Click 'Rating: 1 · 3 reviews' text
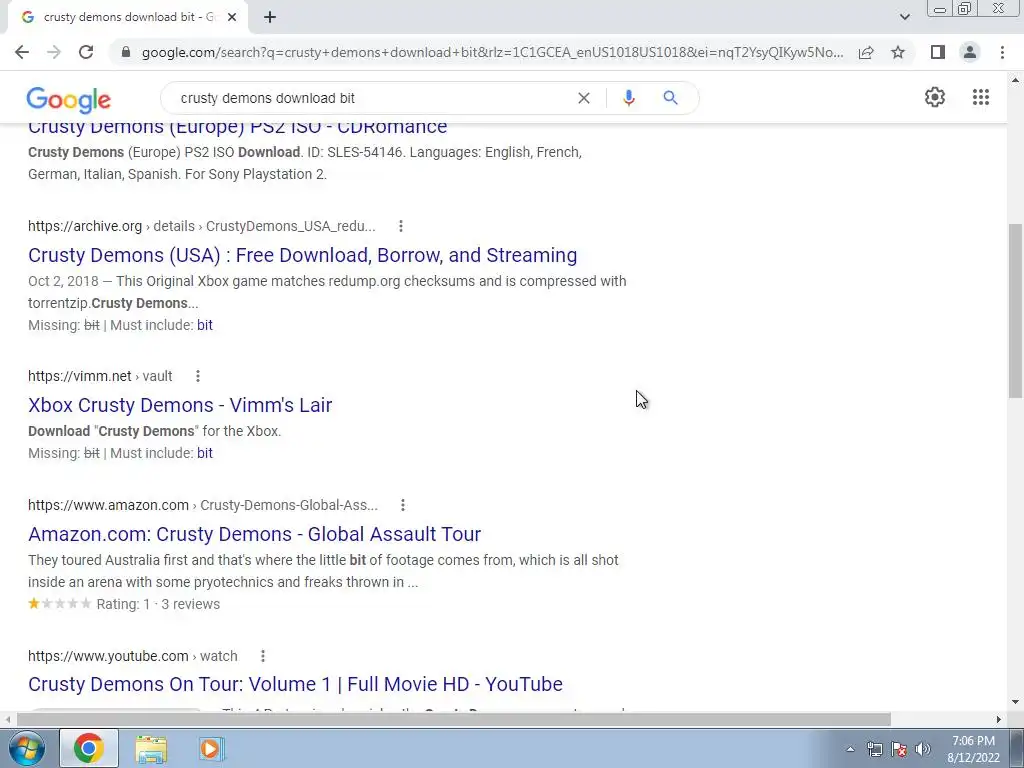The width and height of the screenshot is (1024, 768). pos(158,604)
